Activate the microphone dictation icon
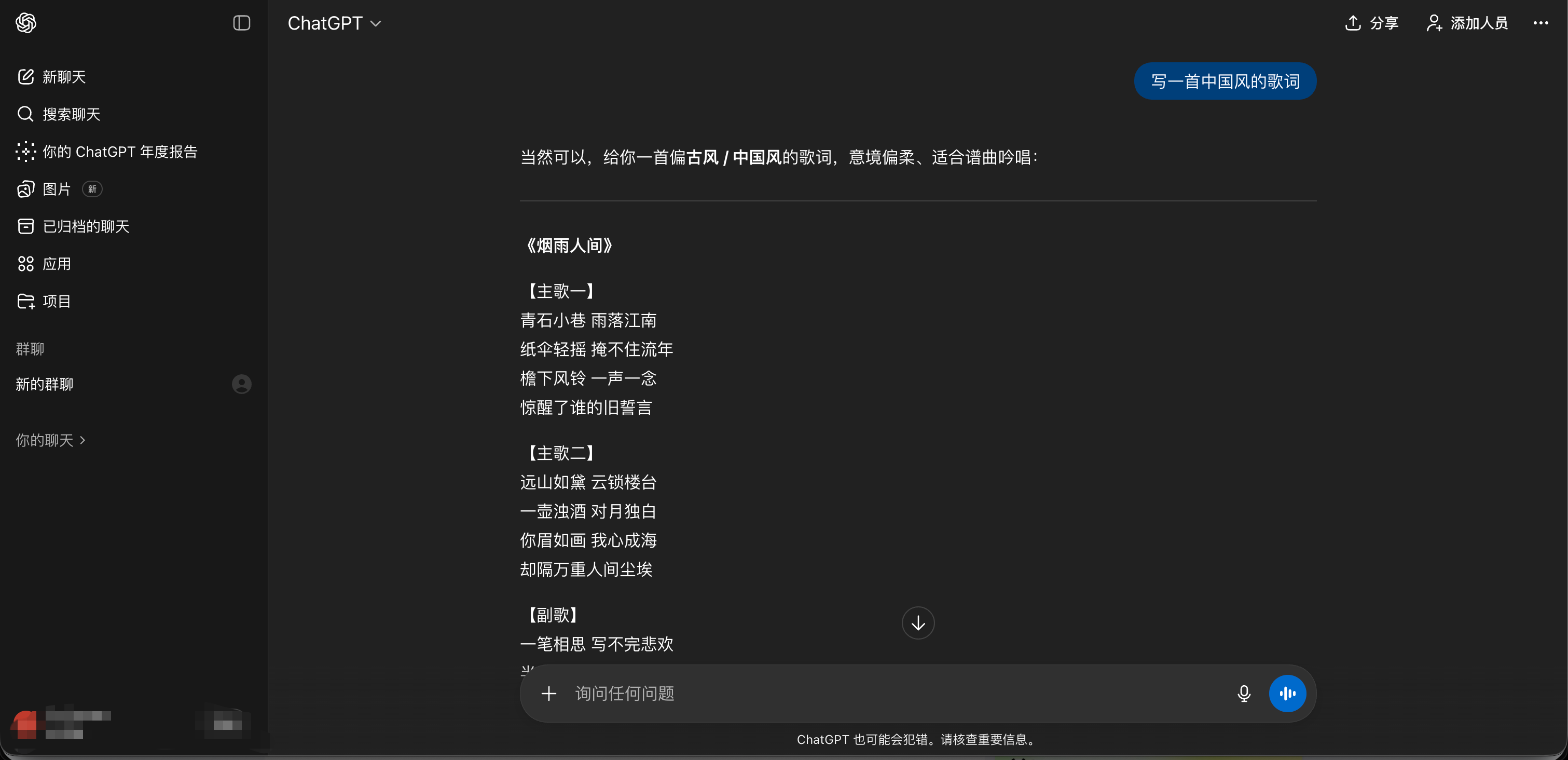 coord(1244,694)
